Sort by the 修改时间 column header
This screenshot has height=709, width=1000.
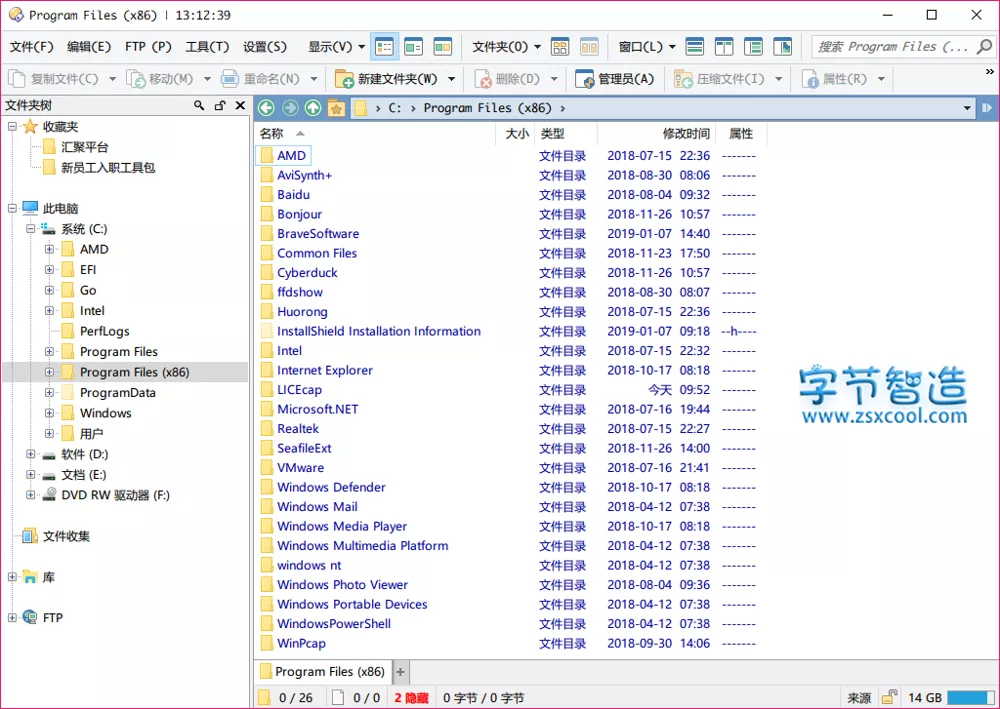(686, 133)
